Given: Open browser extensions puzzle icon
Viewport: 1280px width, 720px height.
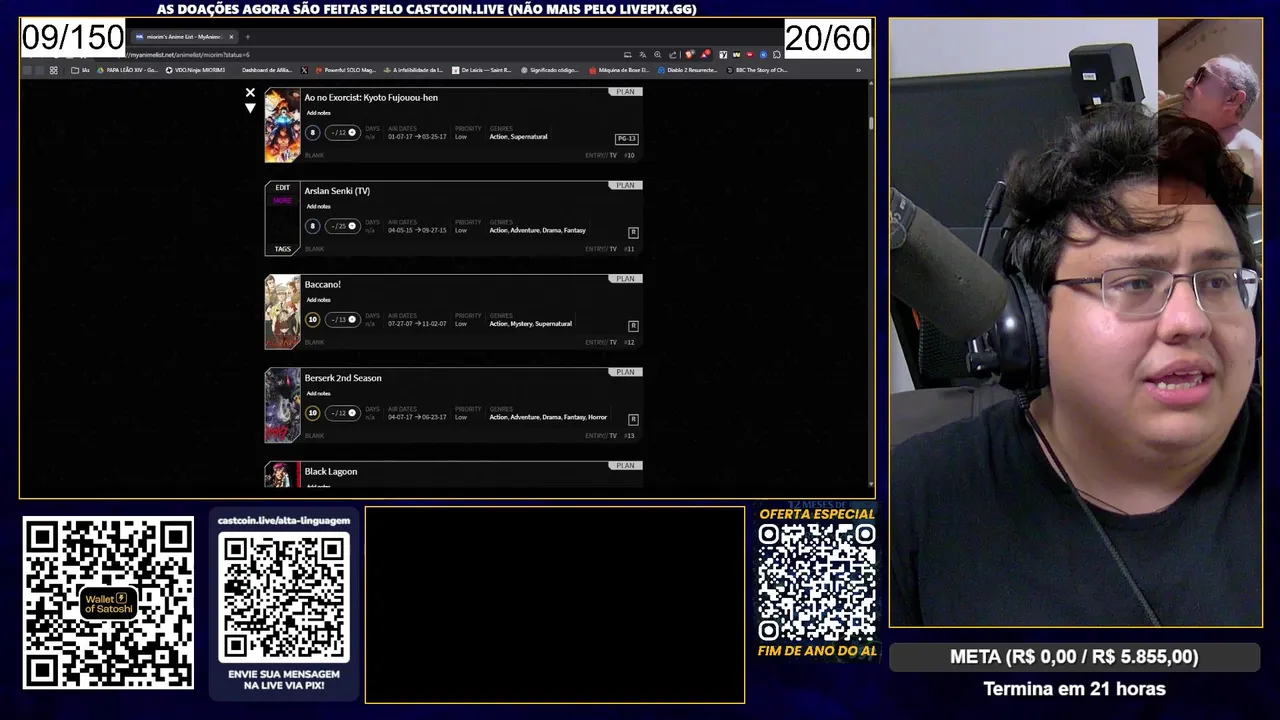Looking at the screenshot, I should click(x=776, y=54).
